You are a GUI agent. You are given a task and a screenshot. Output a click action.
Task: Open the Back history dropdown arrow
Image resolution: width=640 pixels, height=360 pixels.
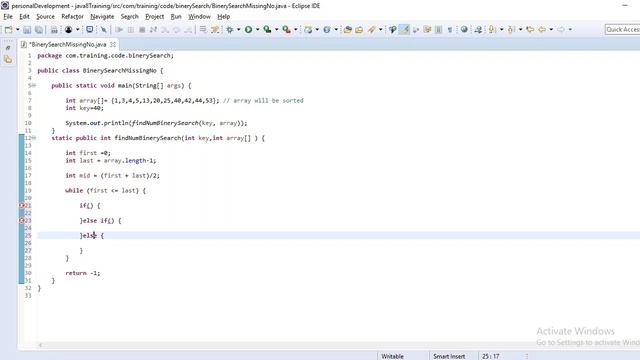[551, 29]
